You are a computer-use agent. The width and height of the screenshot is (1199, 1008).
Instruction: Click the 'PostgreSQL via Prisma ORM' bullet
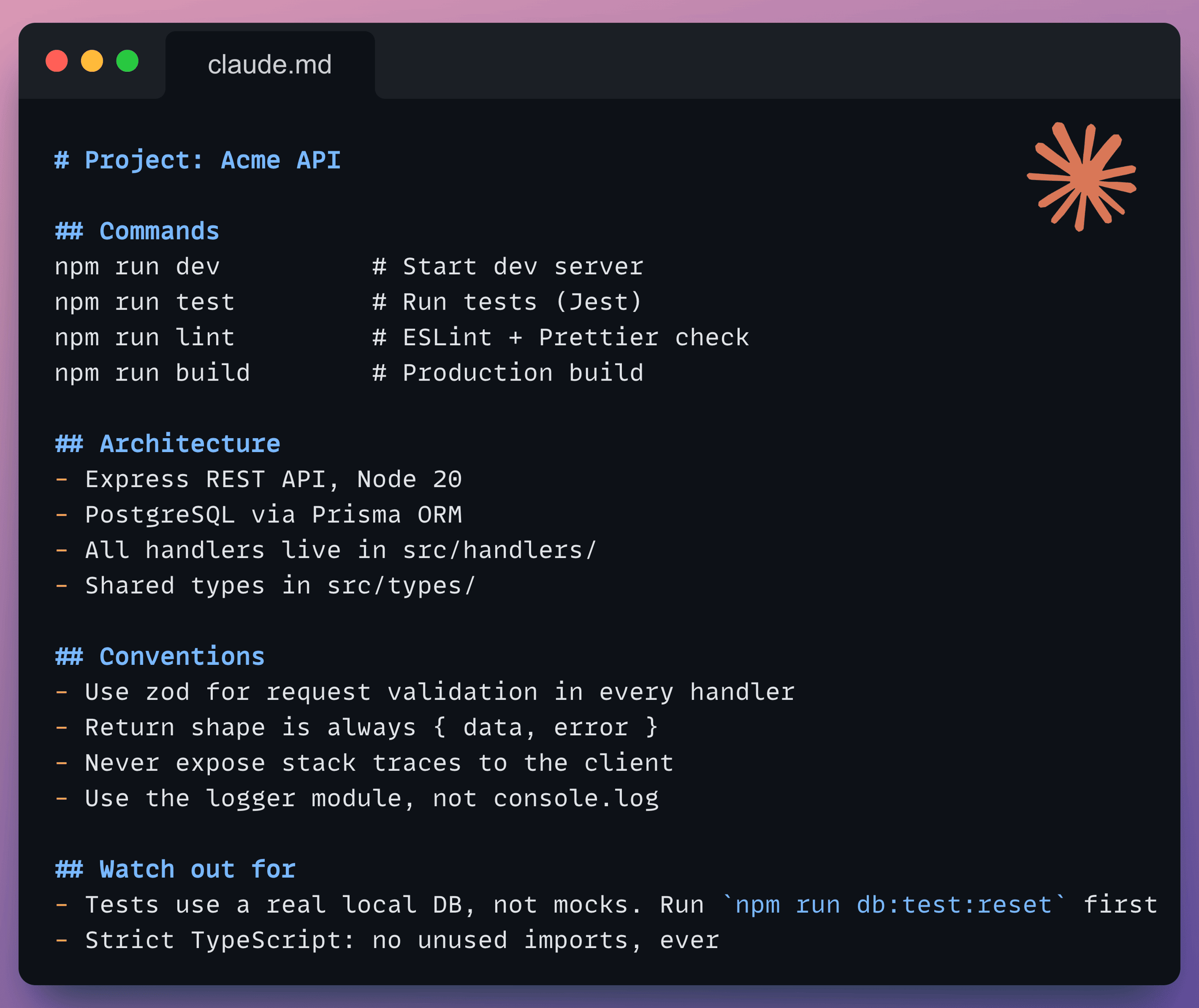tap(273, 515)
